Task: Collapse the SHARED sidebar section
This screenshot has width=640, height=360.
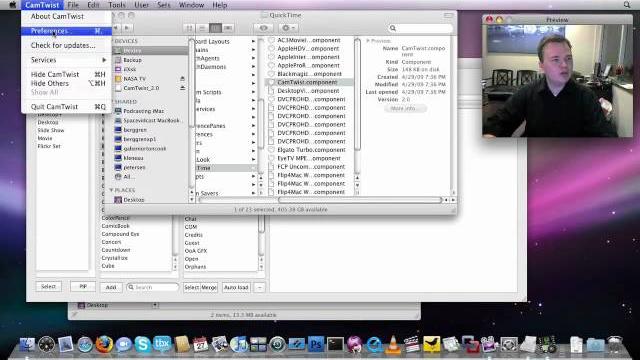Action: coord(112,102)
